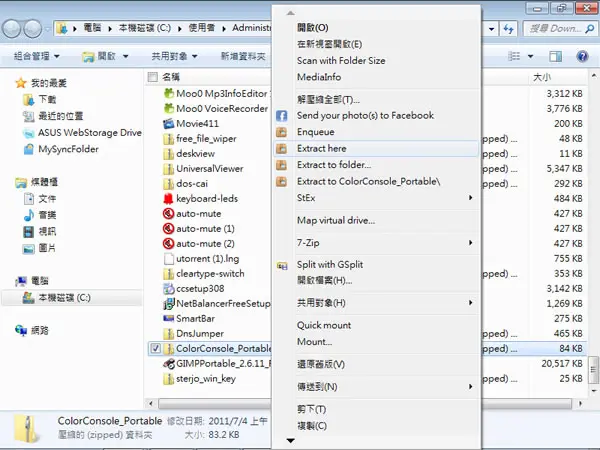Click the keyboard-leds file icon
This screenshot has width=600, height=450.
tap(168, 199)
